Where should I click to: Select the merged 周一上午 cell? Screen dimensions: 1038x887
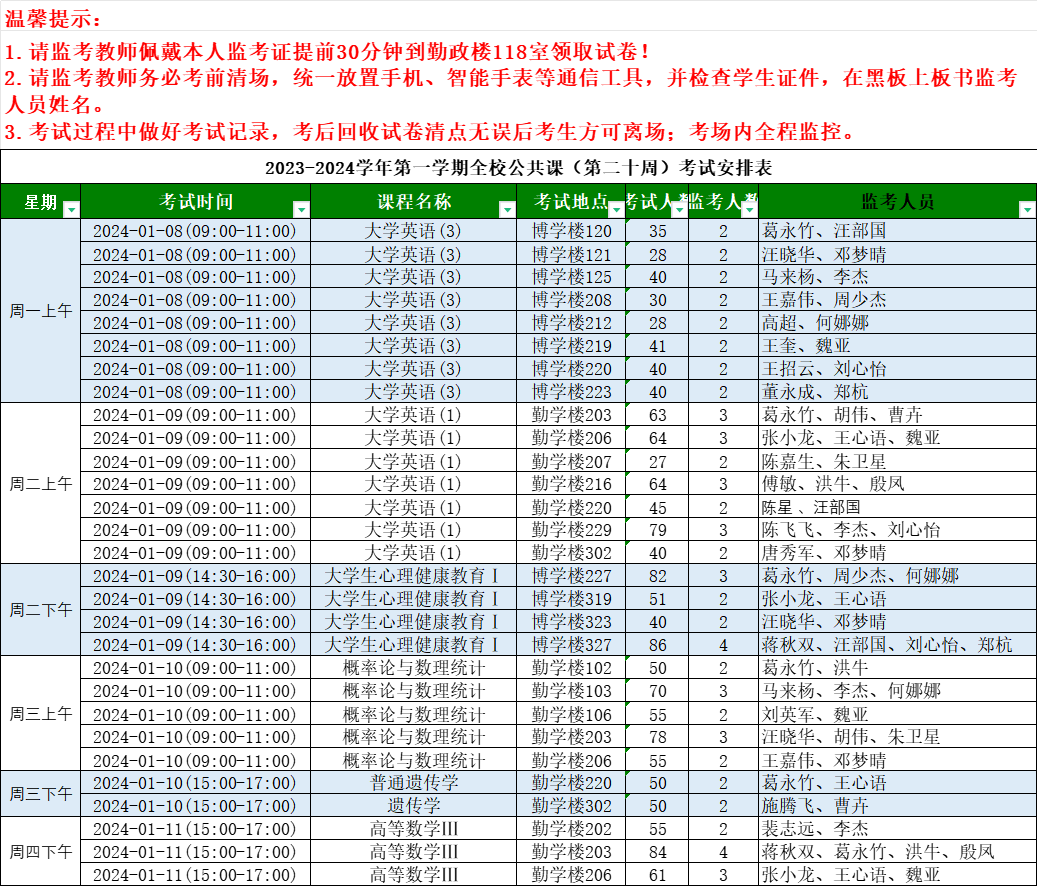[40, 311]
